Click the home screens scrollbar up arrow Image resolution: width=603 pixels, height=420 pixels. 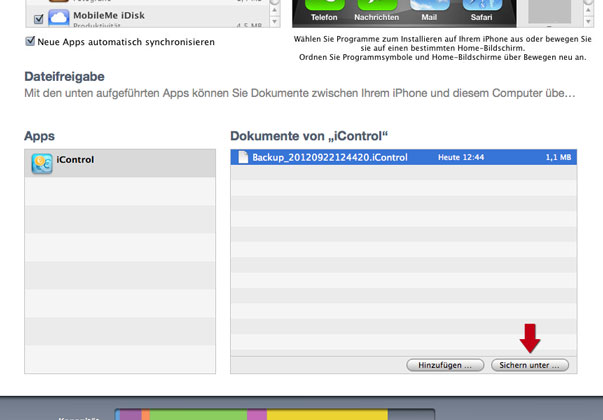click(588, 10)
